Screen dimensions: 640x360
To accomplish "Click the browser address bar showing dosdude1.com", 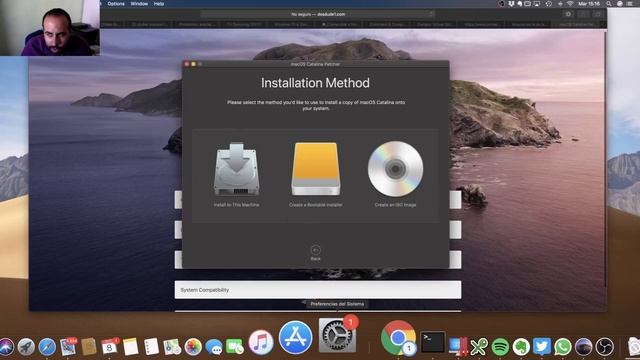I will point(318,14).
